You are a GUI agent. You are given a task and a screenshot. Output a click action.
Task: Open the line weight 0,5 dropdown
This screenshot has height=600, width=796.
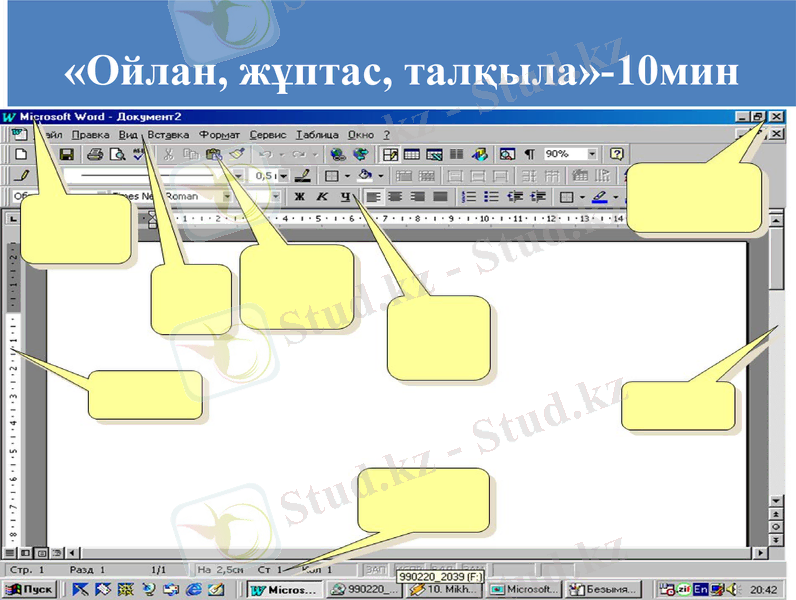(x=283, y=176)
